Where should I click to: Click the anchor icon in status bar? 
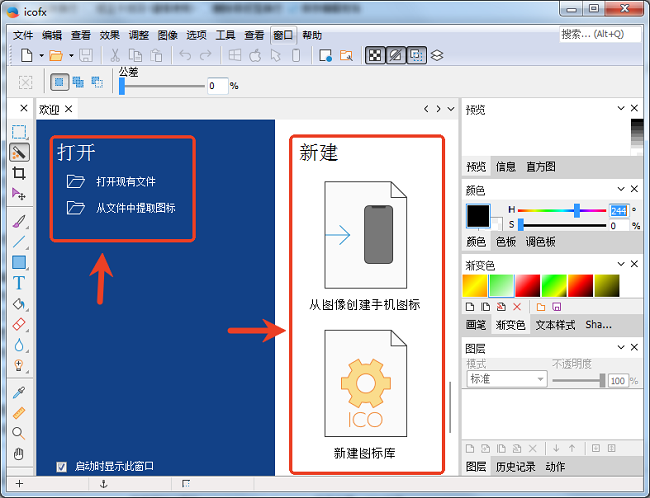pos(104,484)
